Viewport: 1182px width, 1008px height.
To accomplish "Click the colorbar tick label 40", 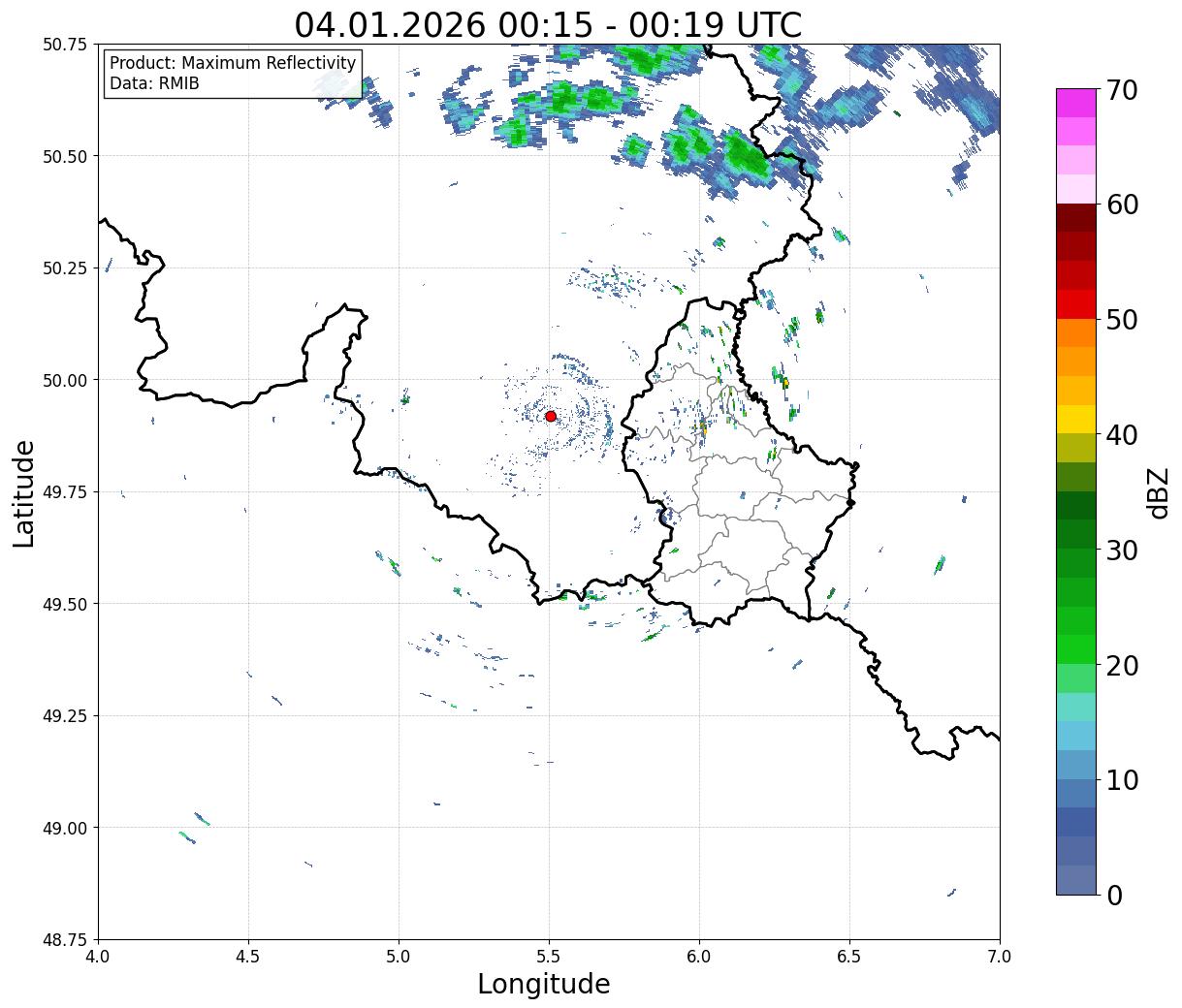I will 1122,434.
